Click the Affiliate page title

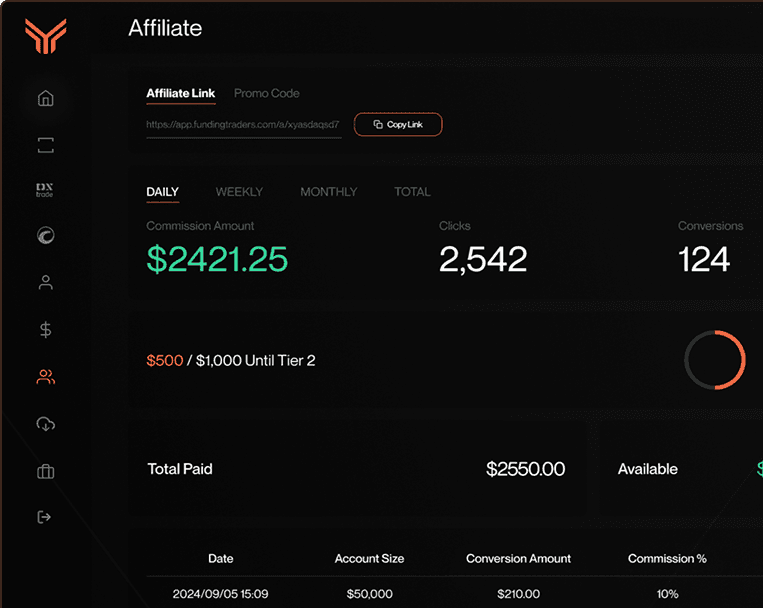pos(165,28)
